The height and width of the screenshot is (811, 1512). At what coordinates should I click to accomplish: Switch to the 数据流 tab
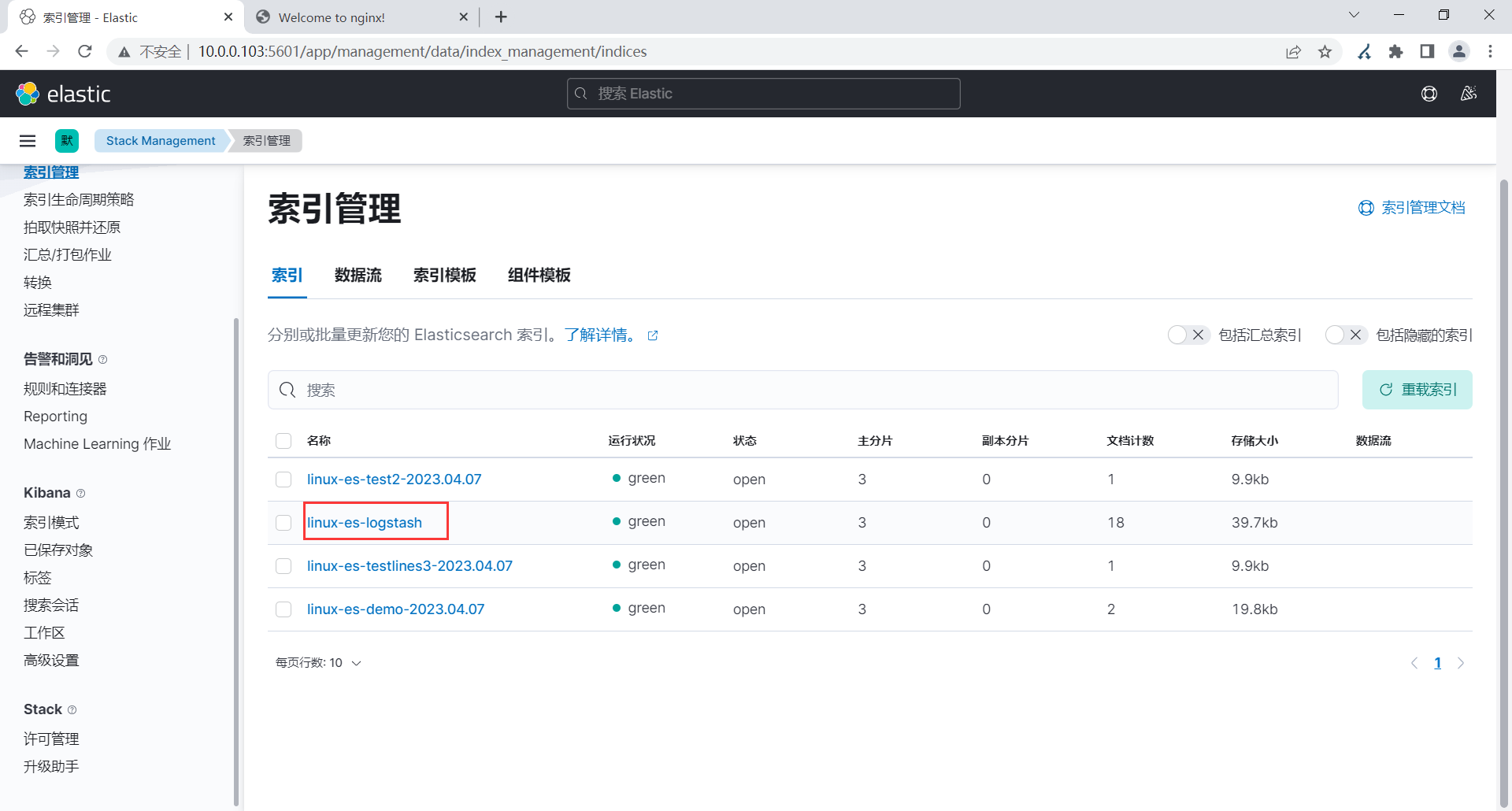click(x=358, y=276)
